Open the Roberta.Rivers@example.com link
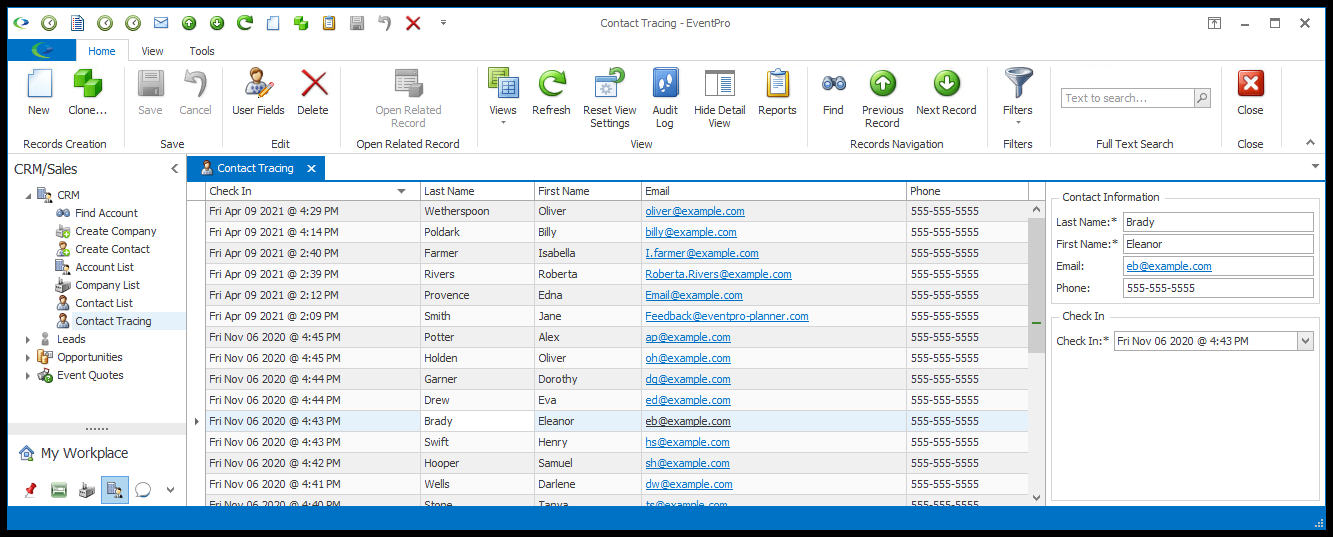The image size is (1333, 537). point(718,274)
